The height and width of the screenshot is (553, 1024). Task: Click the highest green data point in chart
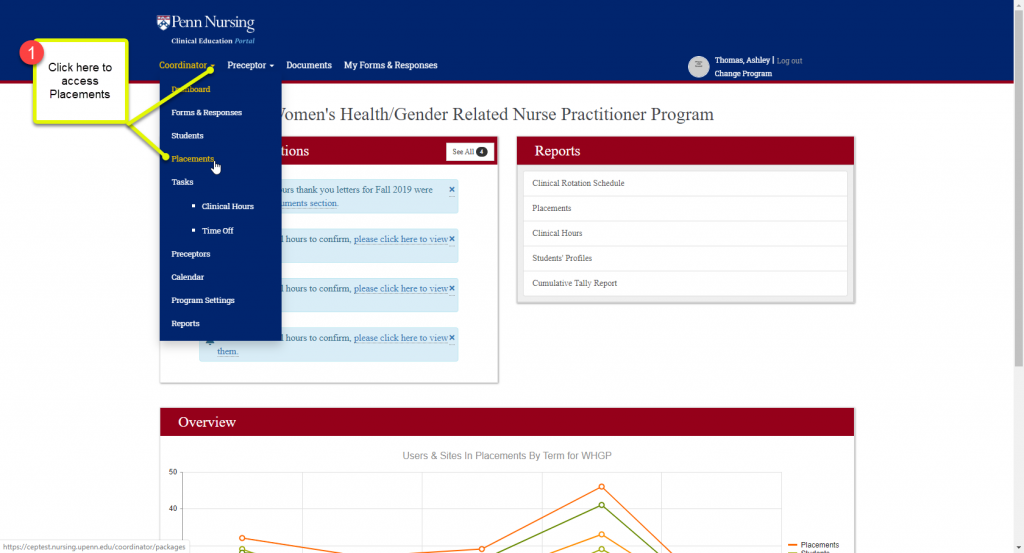point(601,505)
